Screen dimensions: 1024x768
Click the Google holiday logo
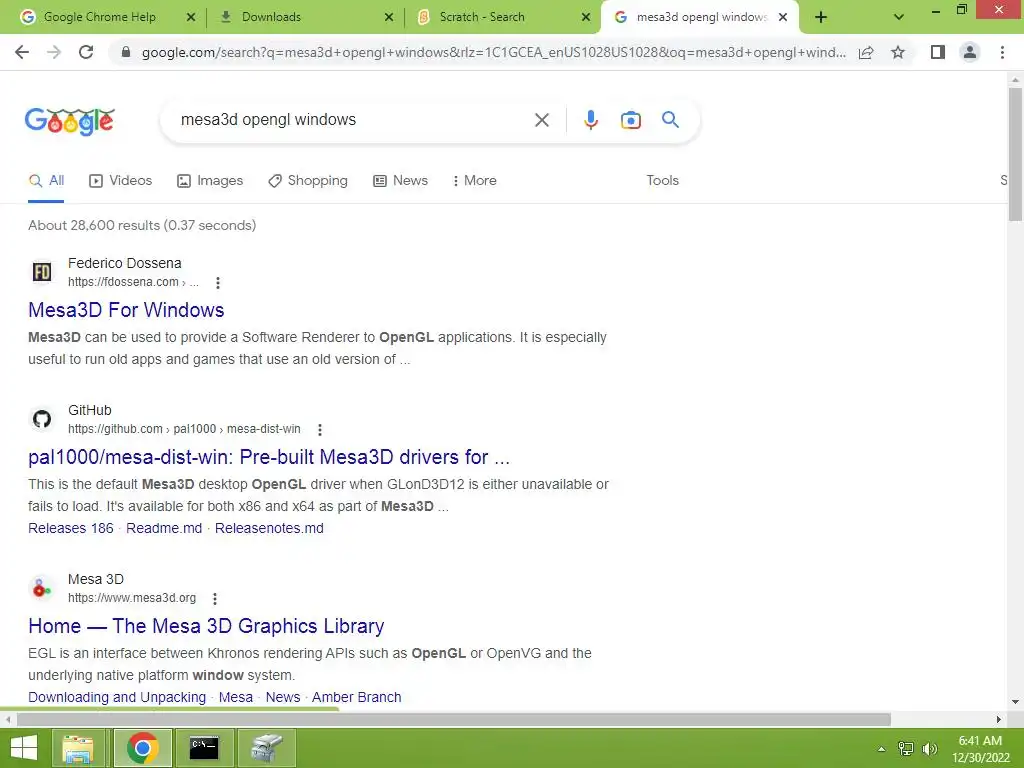coord(70,121)
